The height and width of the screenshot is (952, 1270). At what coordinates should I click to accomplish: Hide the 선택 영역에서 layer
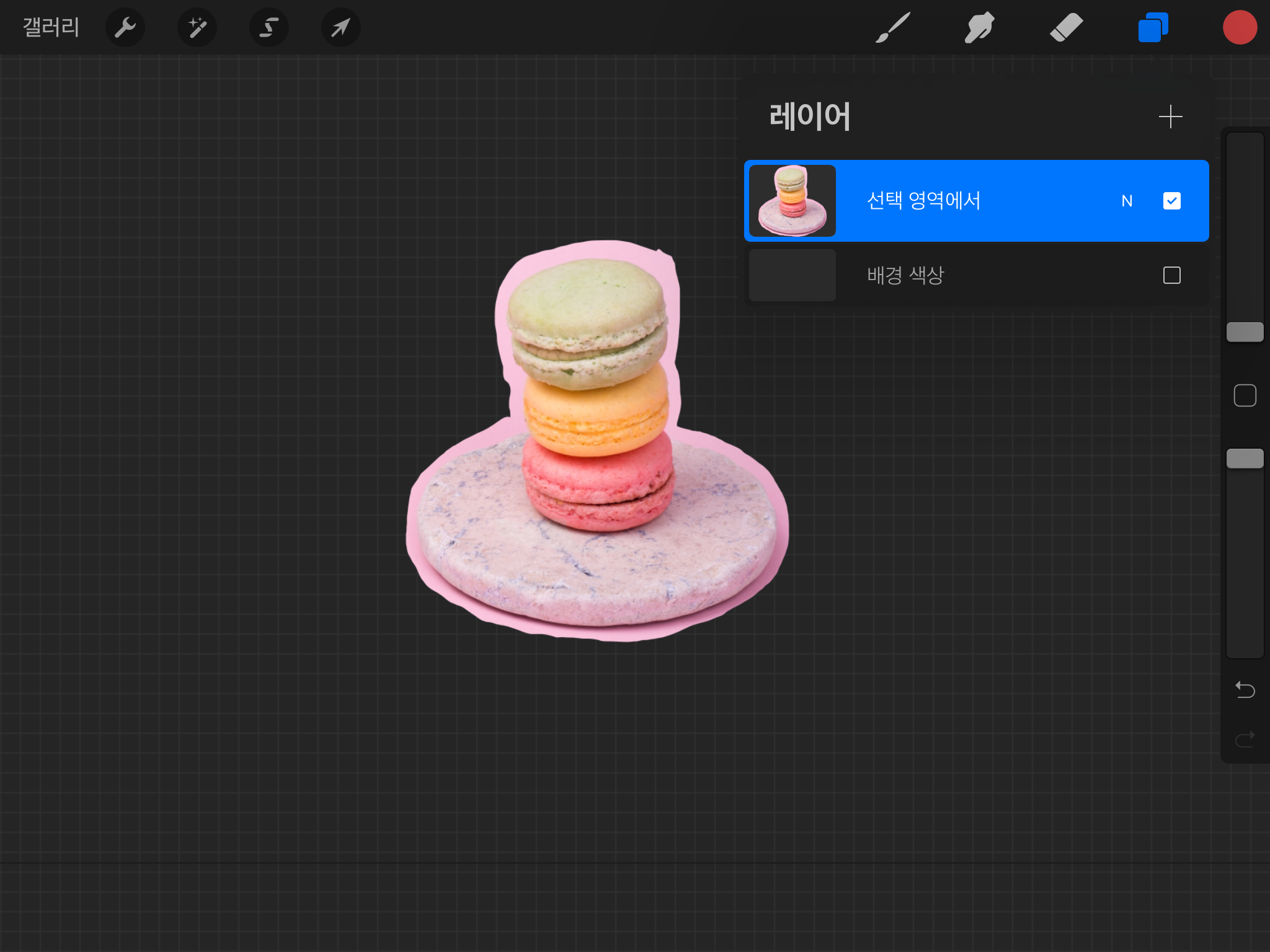click(1171, 201)
